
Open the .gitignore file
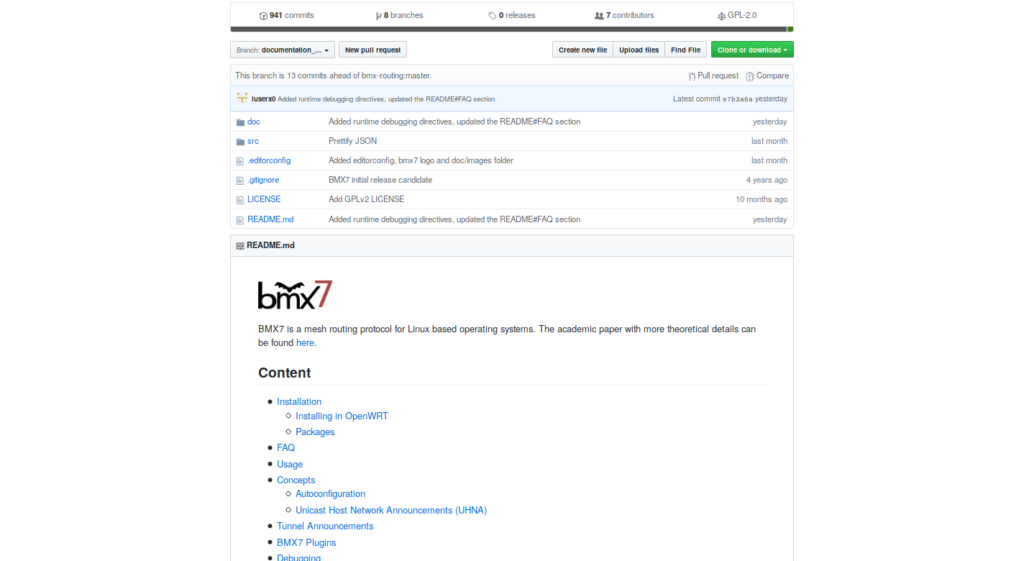pyautogui.click(x=263, y=180)
